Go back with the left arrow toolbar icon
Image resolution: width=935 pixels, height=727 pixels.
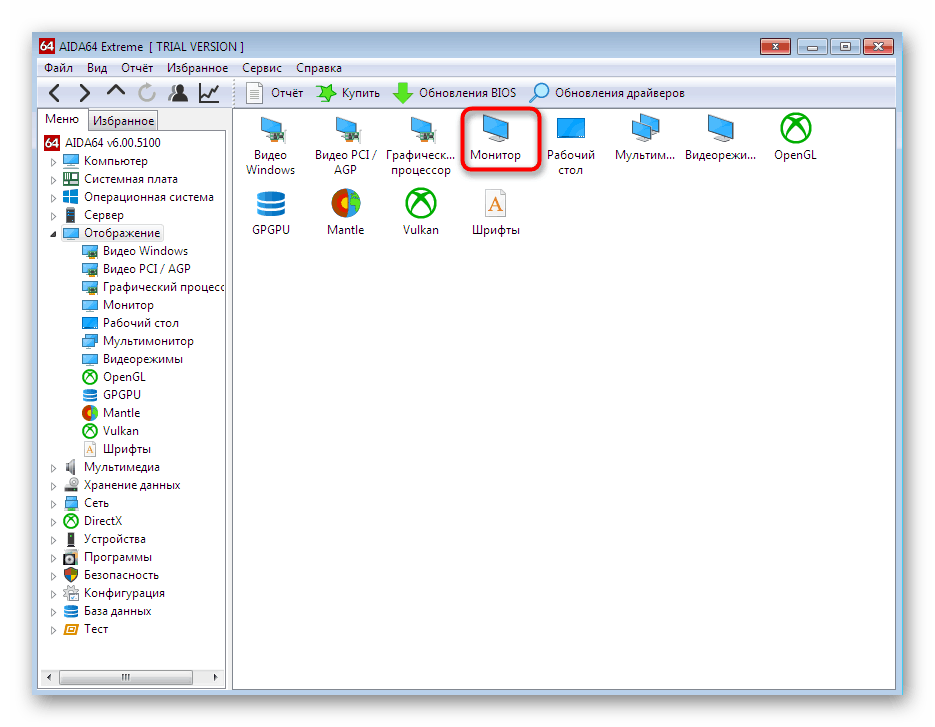(x=55, y=93)
